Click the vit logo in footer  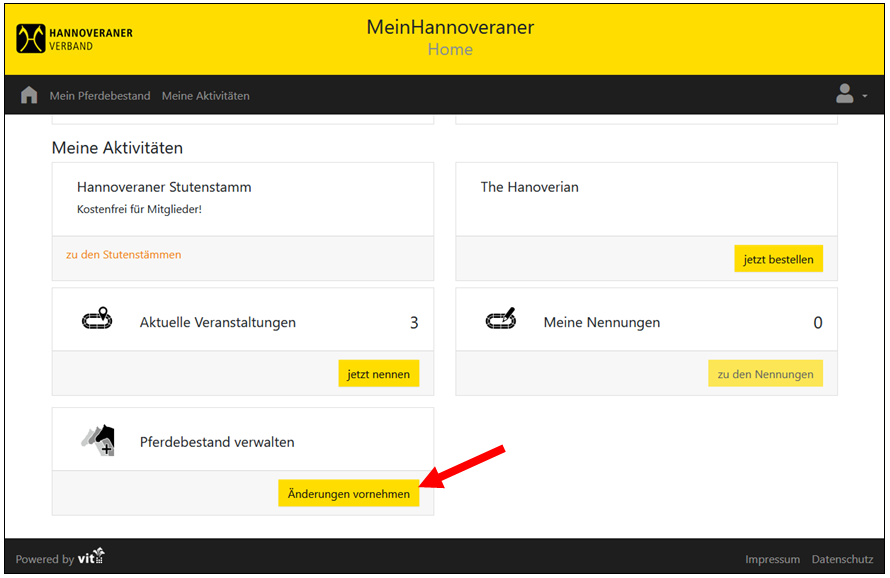[91, 556]
